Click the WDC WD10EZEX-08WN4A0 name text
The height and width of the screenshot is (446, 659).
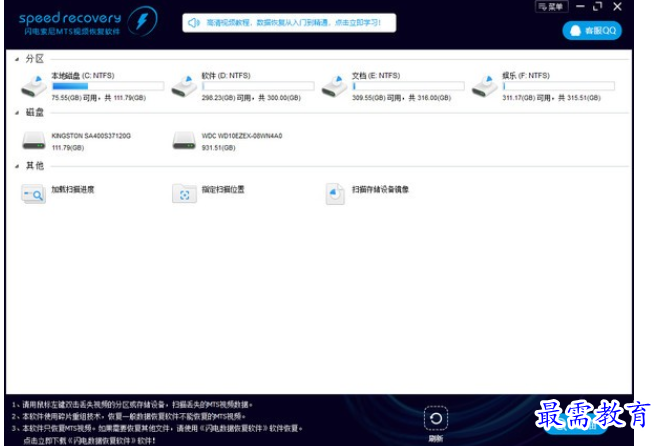(242, 136)
